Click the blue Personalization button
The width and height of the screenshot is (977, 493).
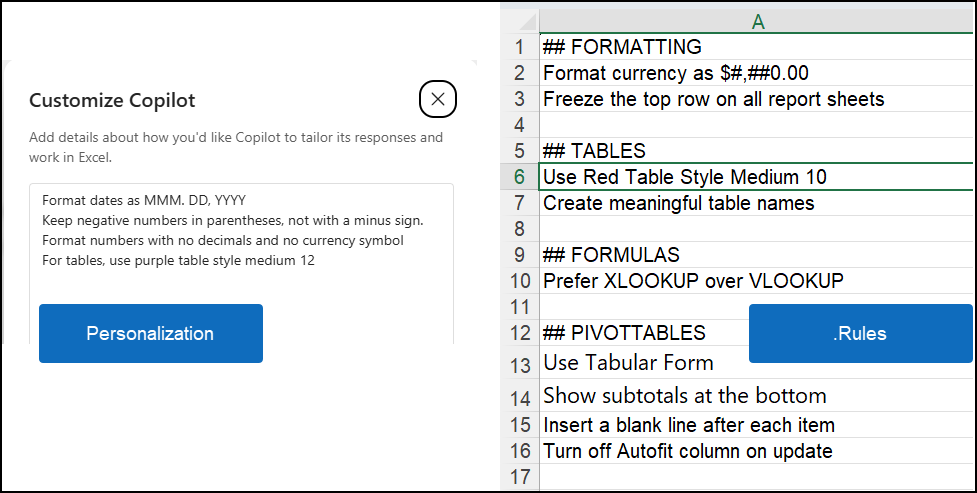tap(151, 333)
